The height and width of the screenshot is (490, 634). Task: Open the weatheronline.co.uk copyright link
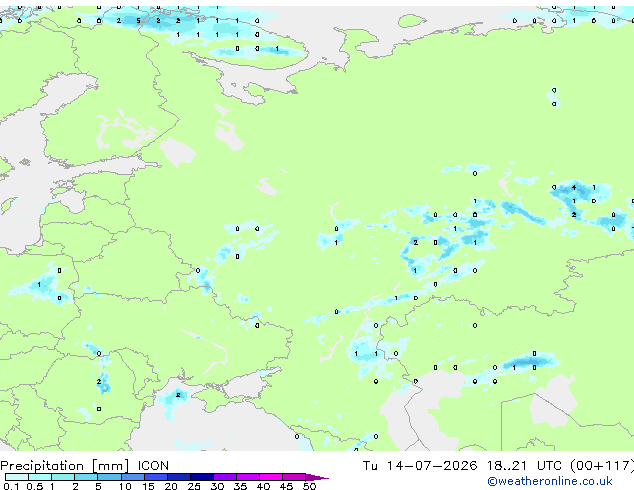click(550, 481)
